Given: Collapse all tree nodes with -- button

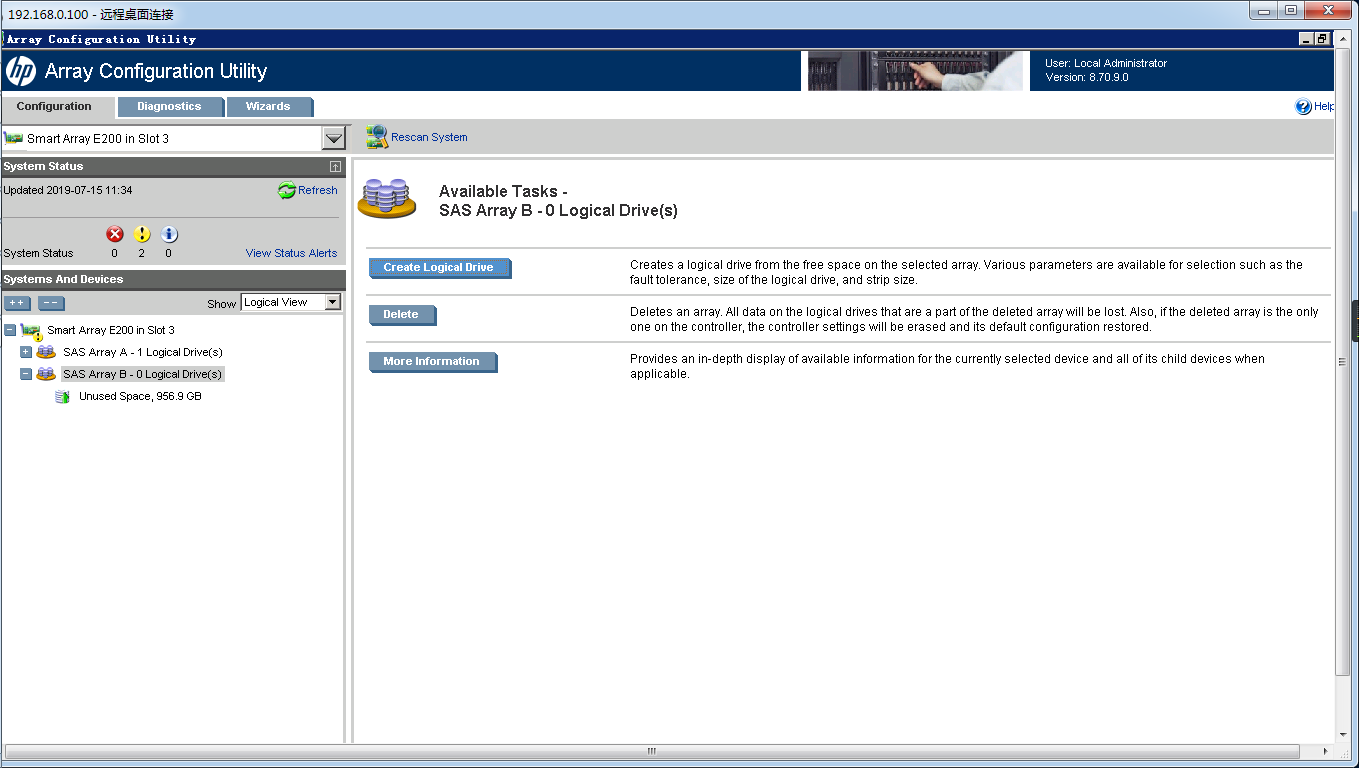Looking at the screenshot, I should point(51,303).
